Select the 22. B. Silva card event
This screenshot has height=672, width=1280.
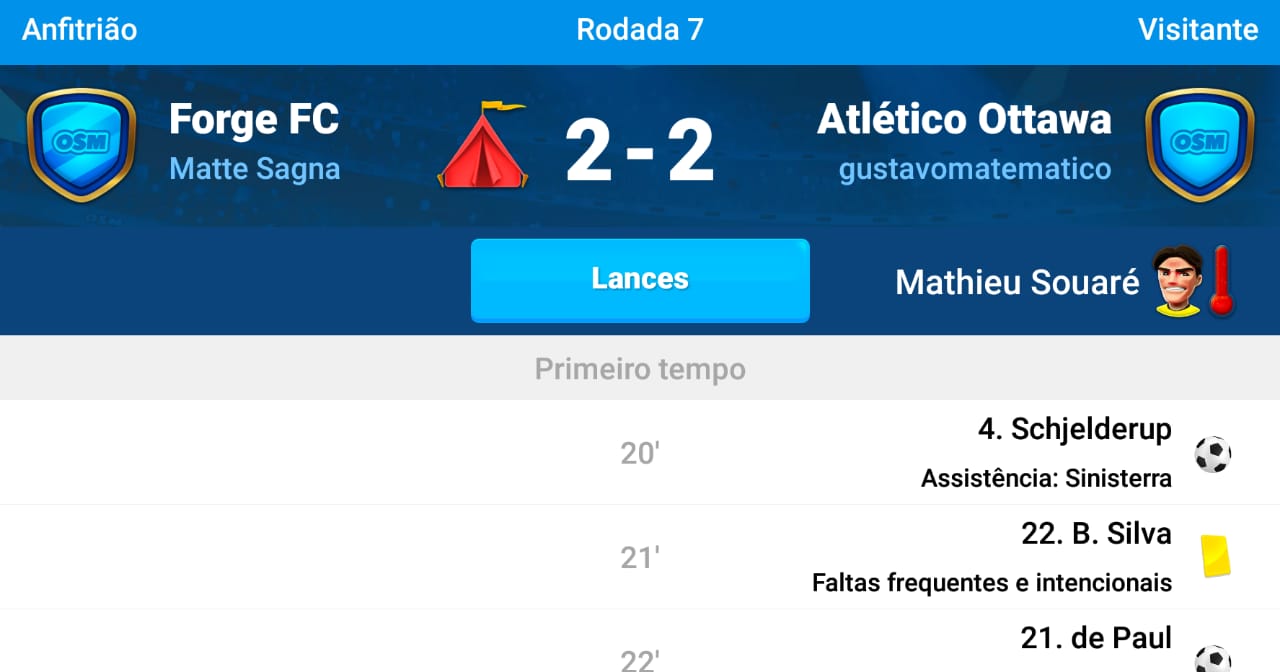[1096, 534]
